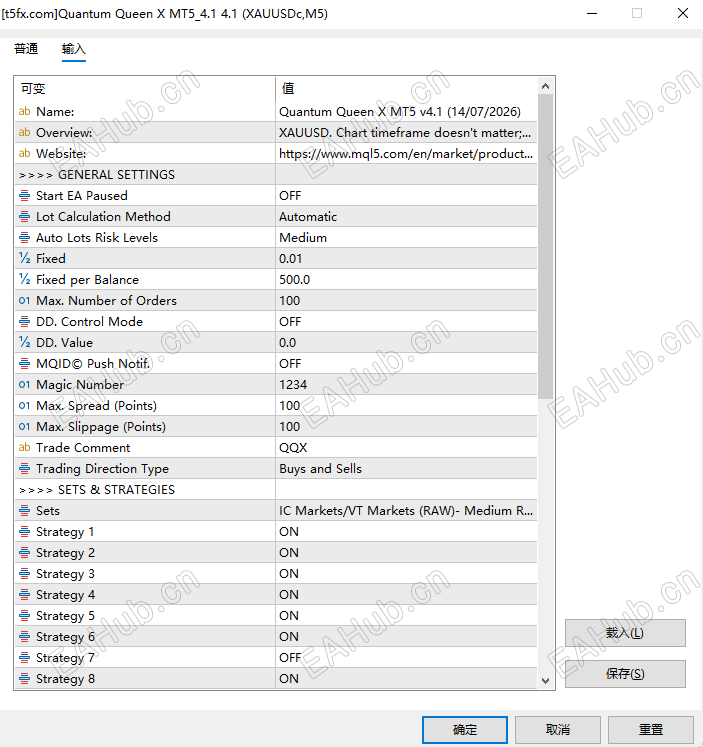Click the enum icon beside MQID Push Notif.
The image size is (703, 747).
pos(24,363)
